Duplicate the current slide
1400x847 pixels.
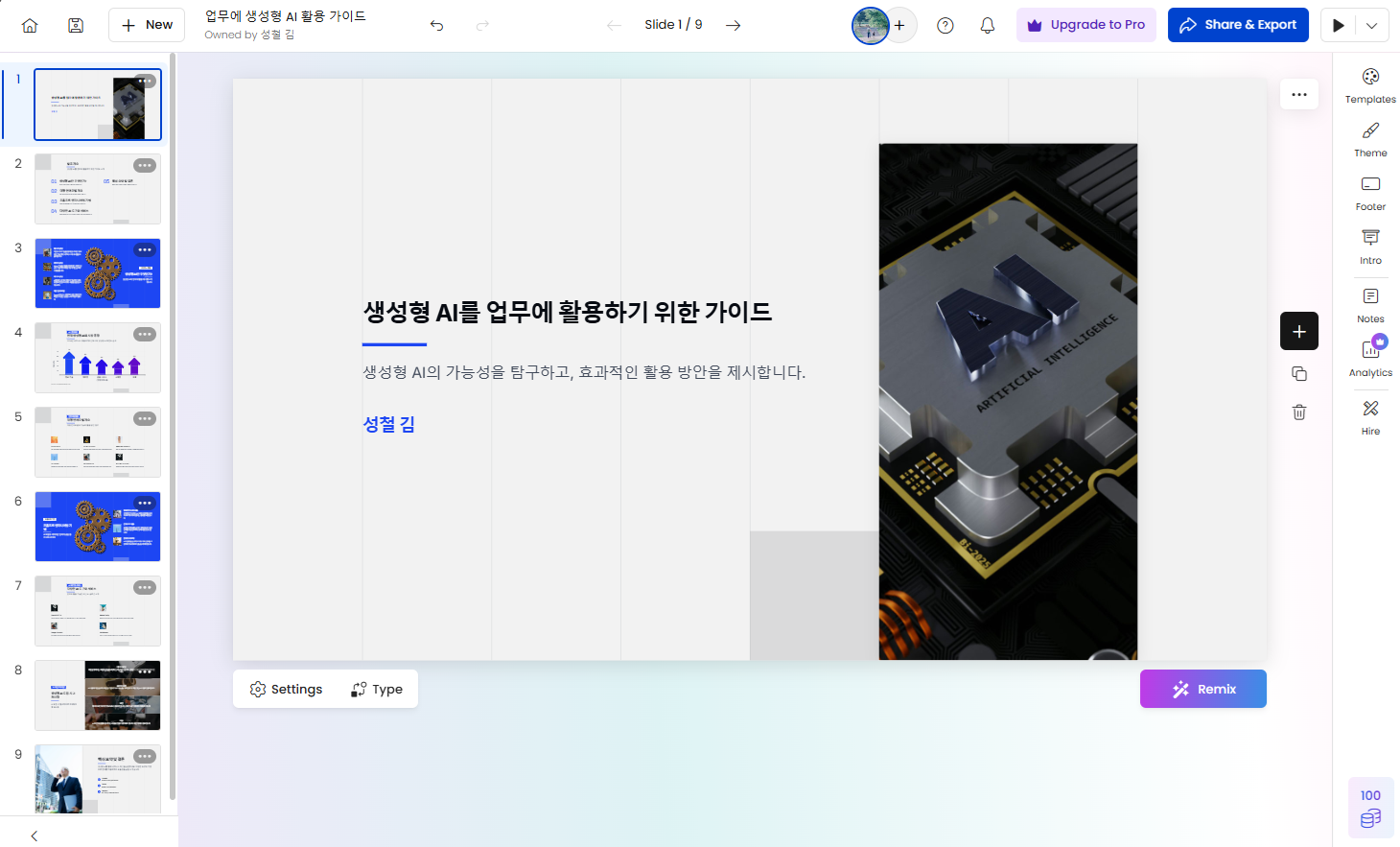point(1298,374)
